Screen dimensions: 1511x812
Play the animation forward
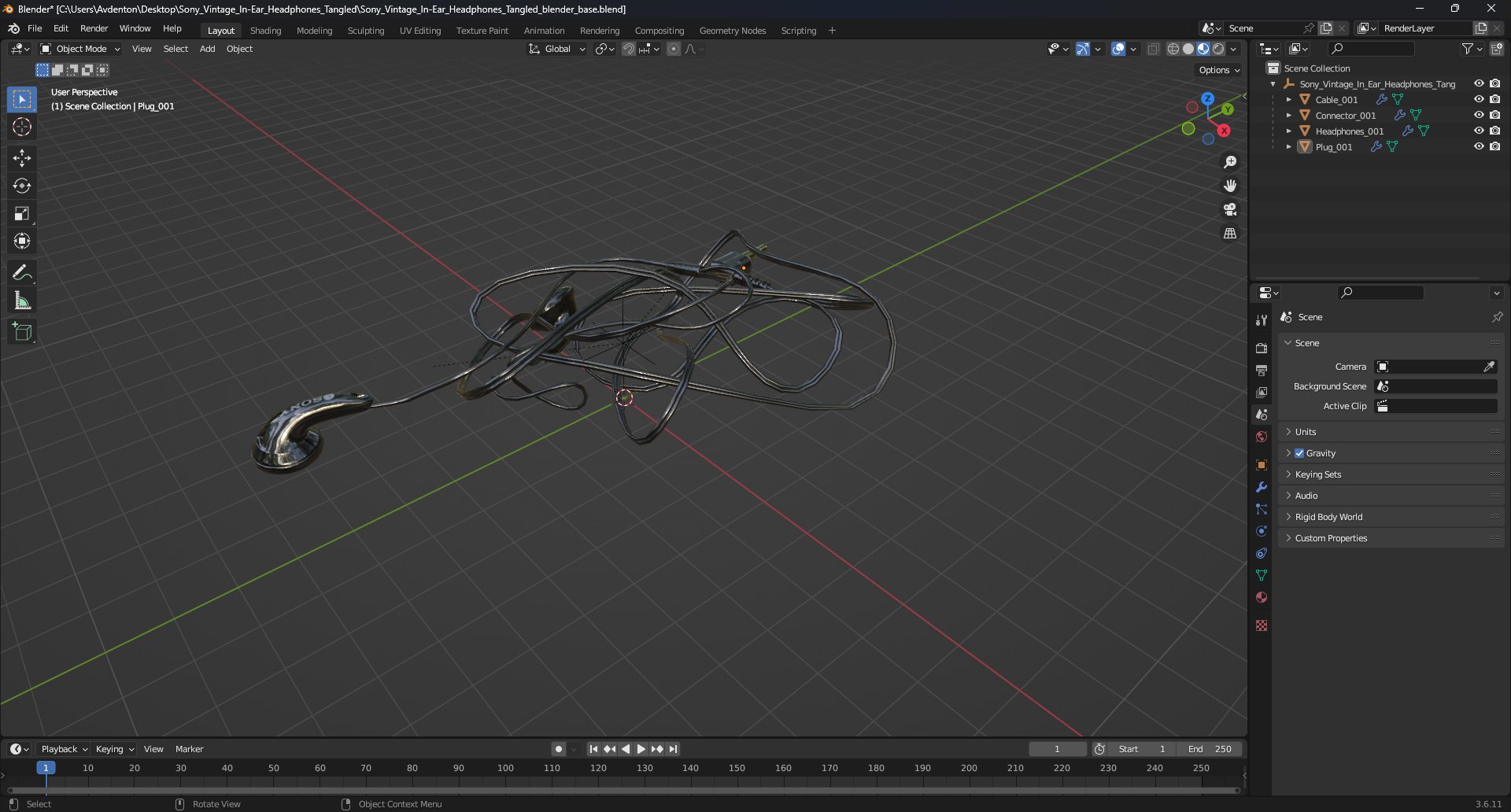pos(641,749)
